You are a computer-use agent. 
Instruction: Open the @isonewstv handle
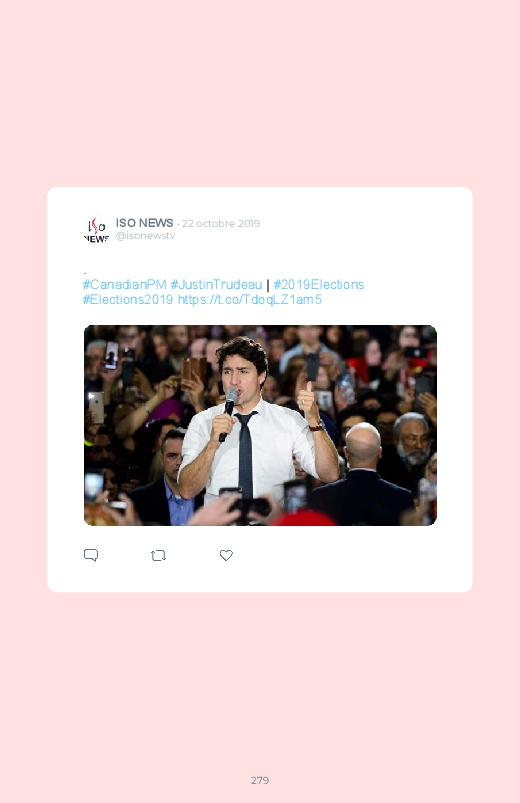coord(145,236)
